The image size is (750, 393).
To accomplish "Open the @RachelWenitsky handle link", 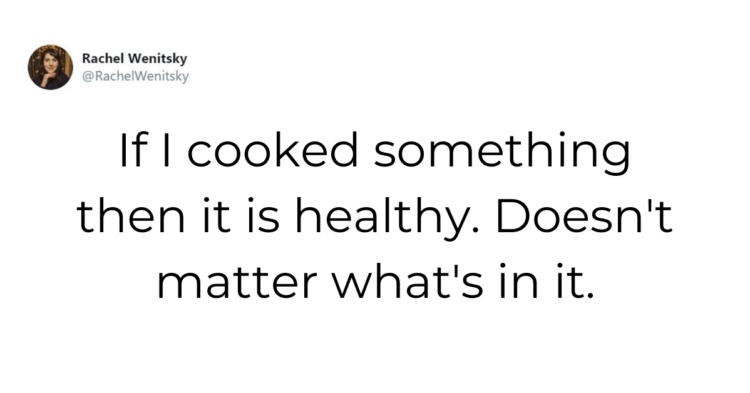I will click(x=135, y=76).
